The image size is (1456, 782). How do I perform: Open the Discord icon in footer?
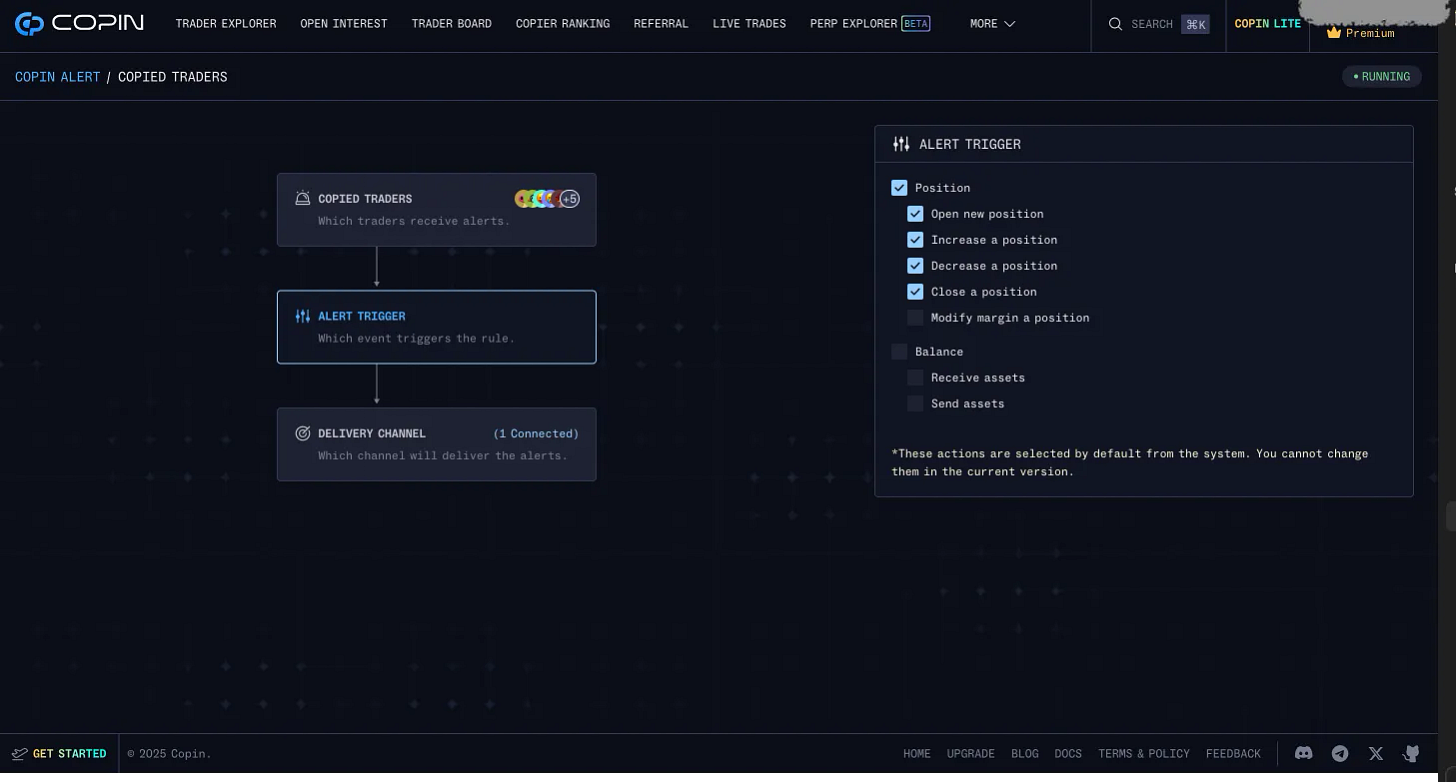pos(1303,753)
